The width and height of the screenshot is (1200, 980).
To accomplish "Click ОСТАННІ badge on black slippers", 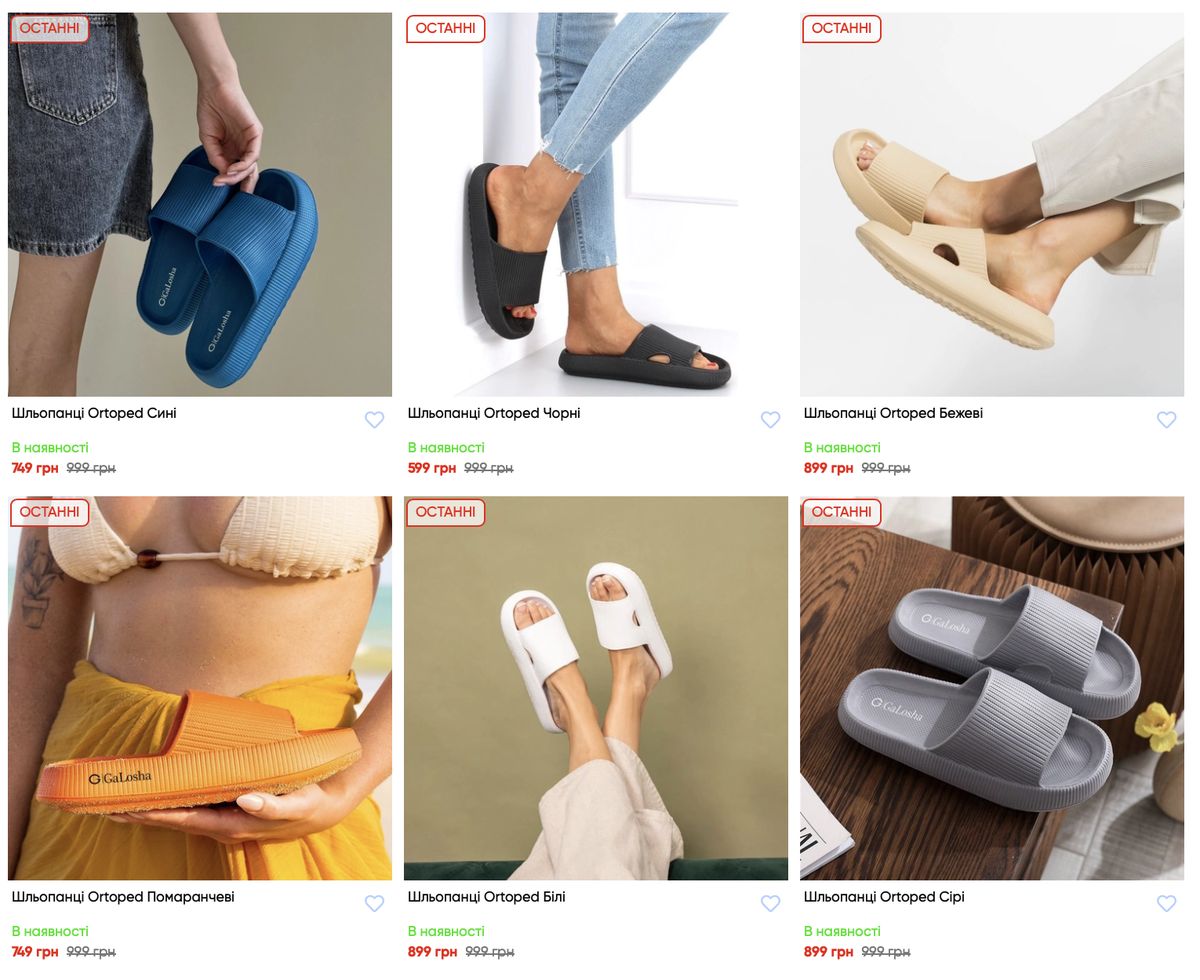I will pyautogui.click(x=445, y=29).
